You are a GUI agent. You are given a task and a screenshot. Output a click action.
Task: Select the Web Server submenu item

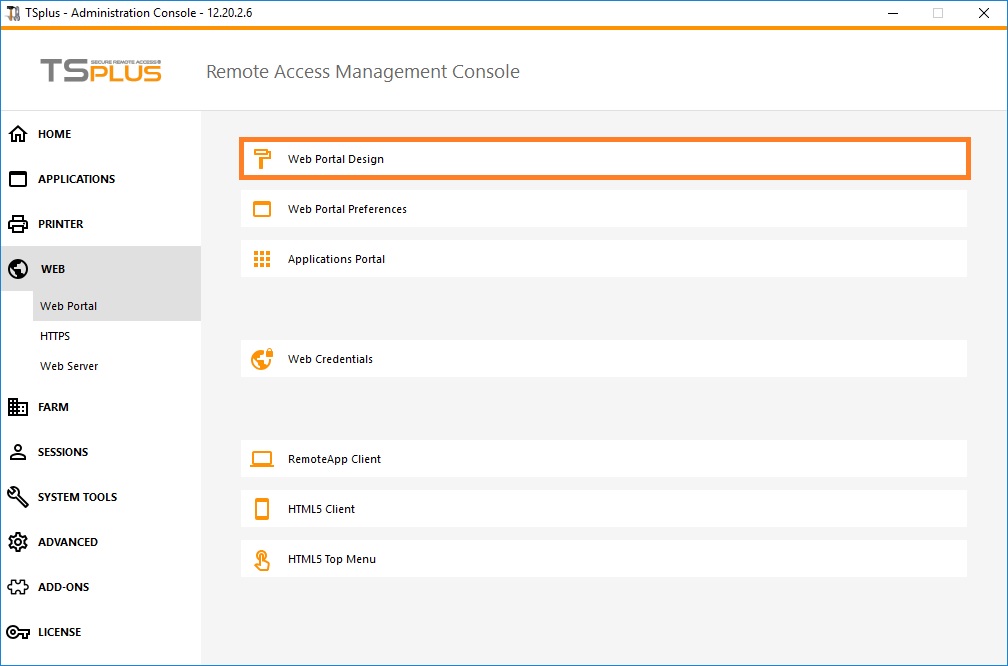tap(69, 366)
